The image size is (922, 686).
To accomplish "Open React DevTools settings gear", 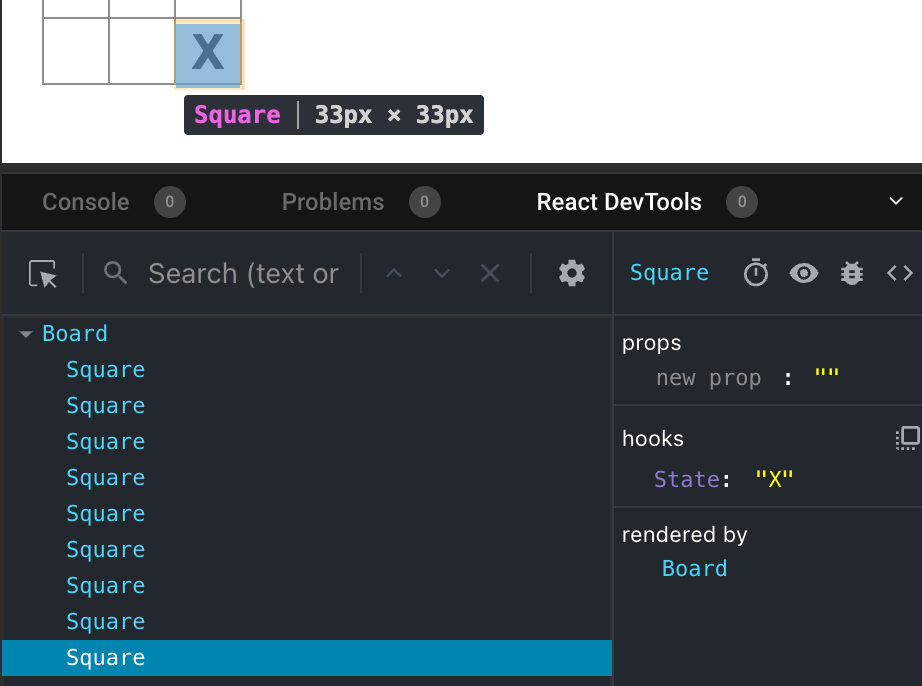I will click(571, 273).
